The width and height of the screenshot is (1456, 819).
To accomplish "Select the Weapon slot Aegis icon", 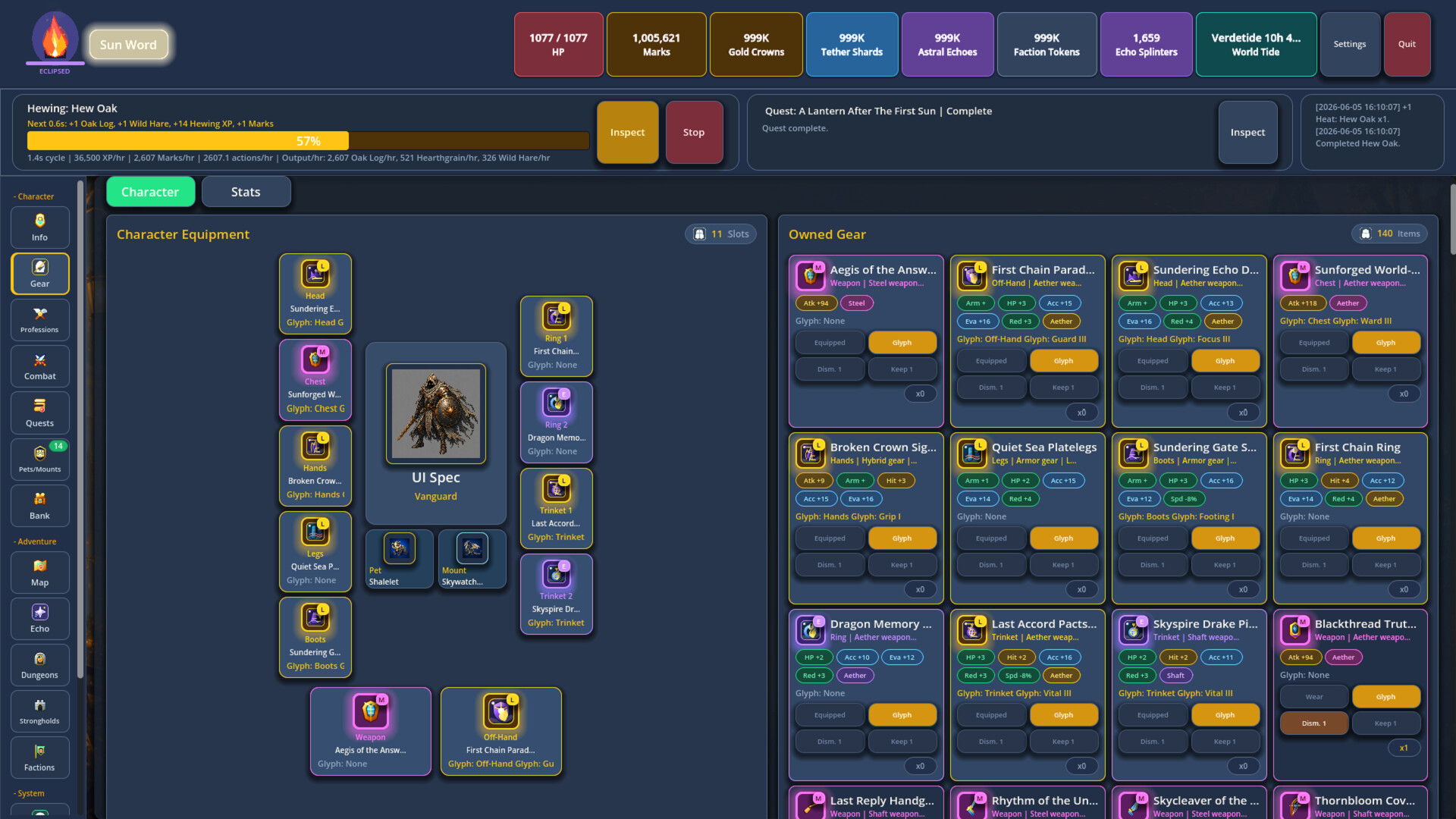I will pos(370,711).
